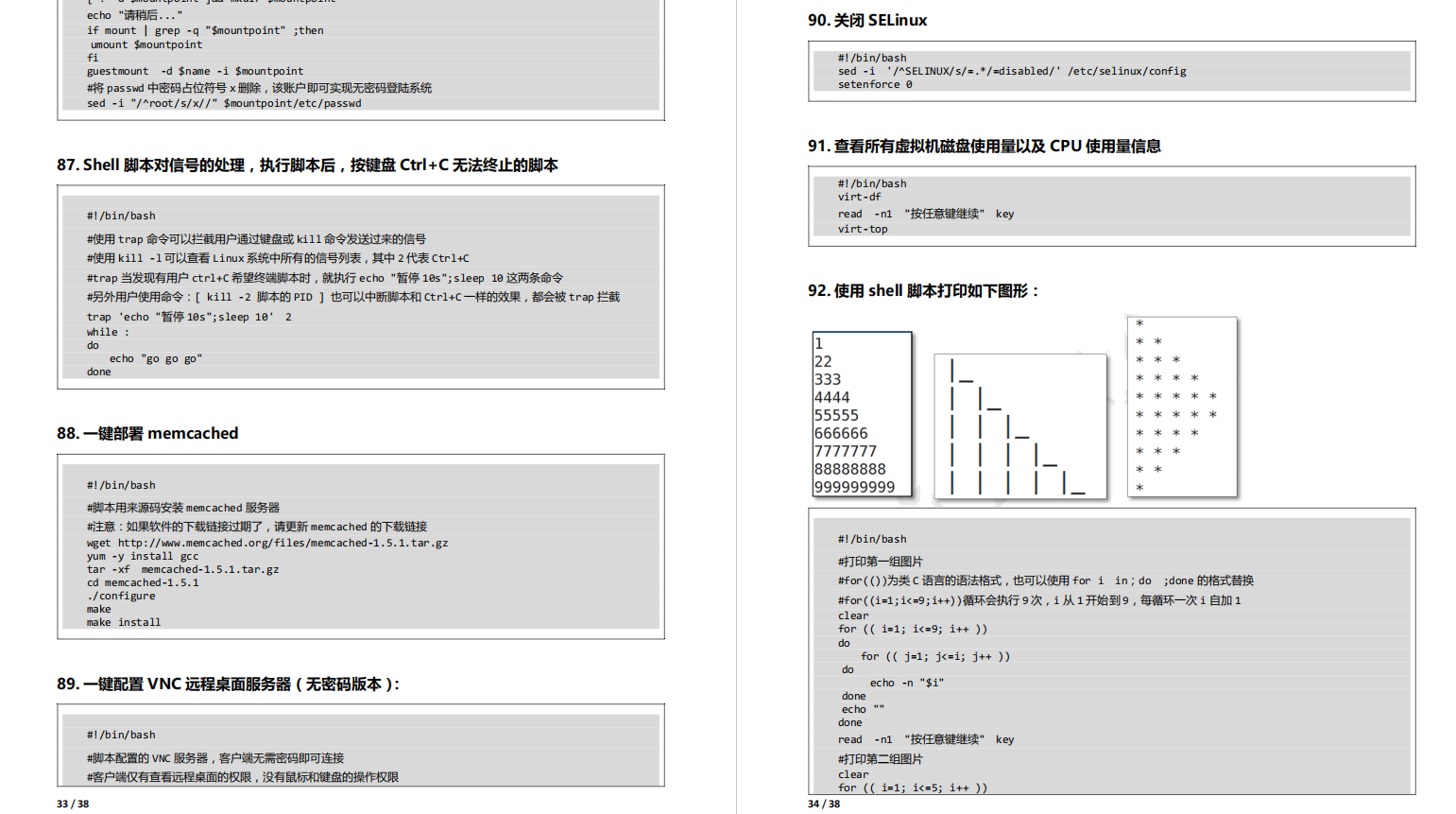
Task: Click the number triangle figure 1 to 999999999
Action: coord(863,414)
